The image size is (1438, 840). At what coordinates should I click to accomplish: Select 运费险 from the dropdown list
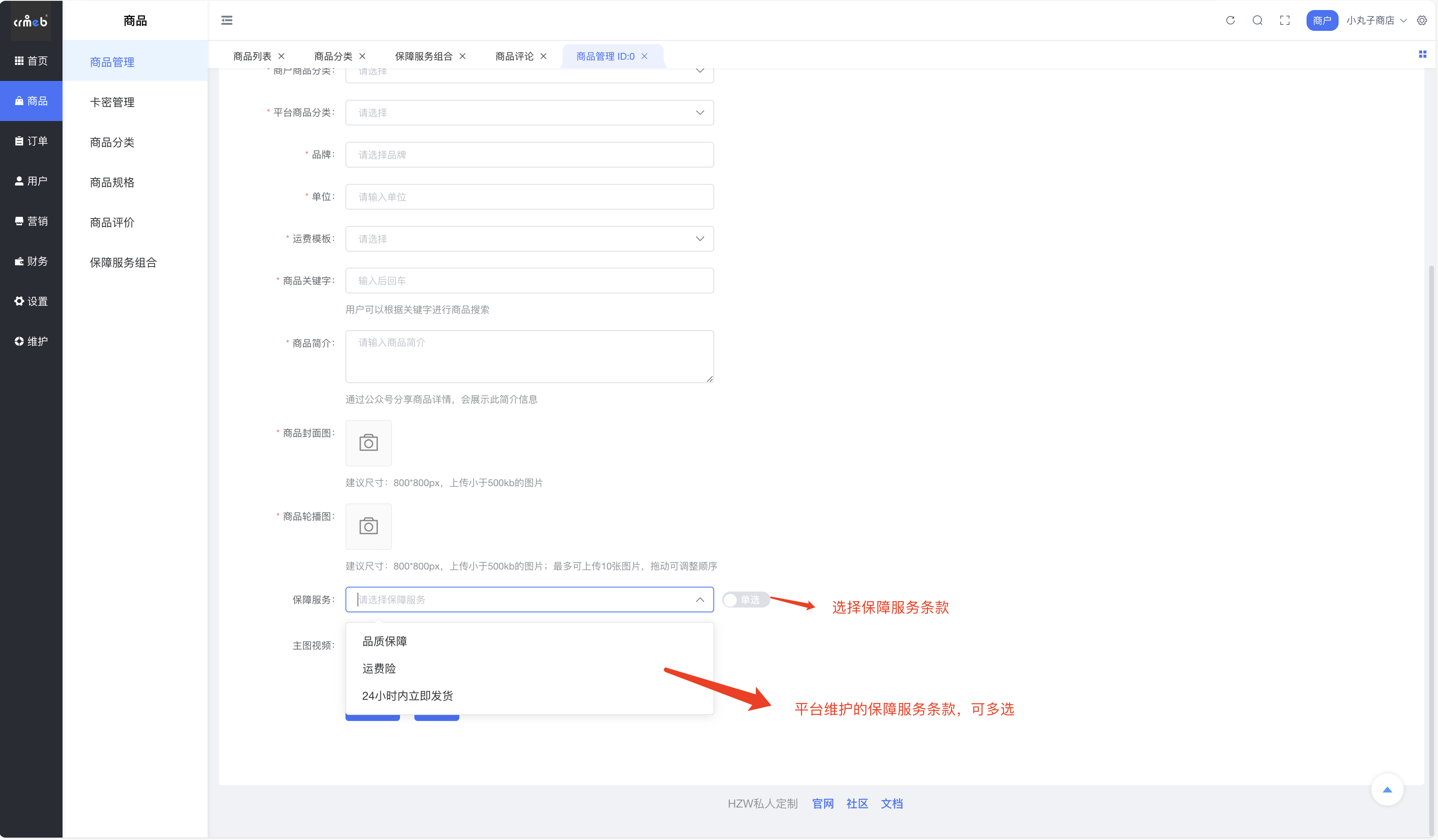pos(379,668)
